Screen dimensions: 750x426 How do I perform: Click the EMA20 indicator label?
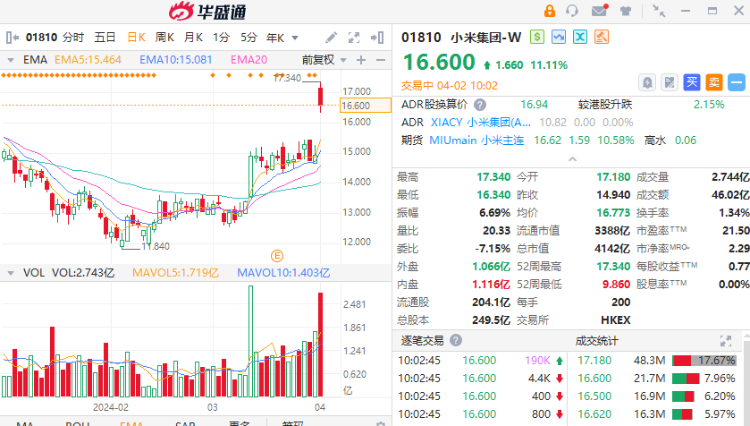pos(249,60)
